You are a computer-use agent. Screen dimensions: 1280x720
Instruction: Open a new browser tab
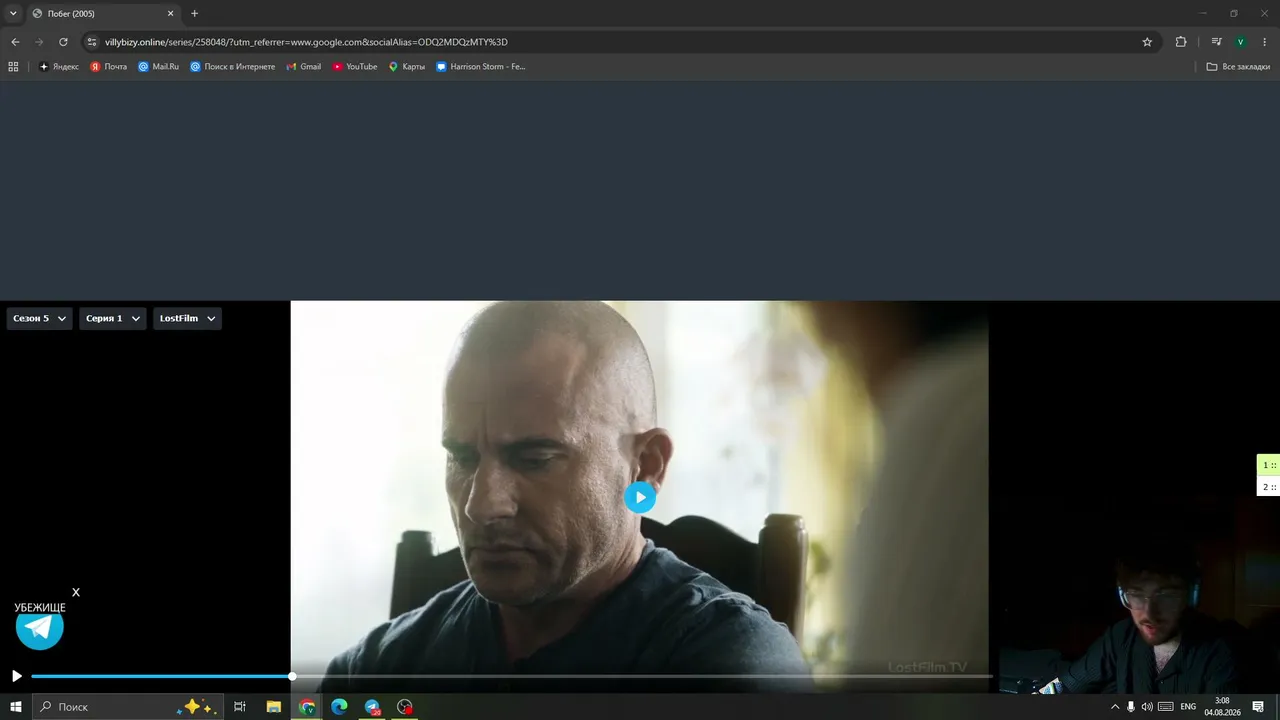click(194, 14)
